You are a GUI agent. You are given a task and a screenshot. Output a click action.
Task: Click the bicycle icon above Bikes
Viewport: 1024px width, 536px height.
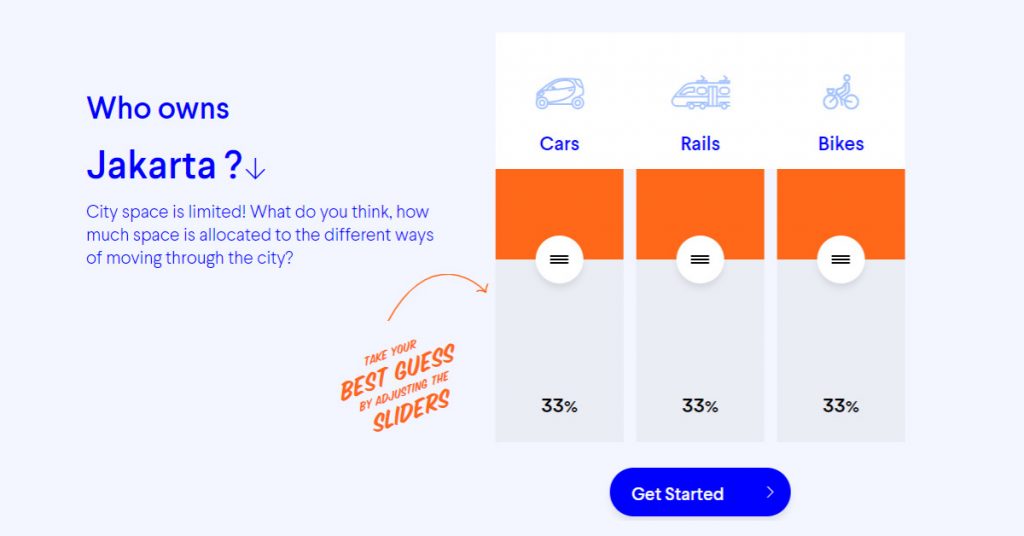(840, 92)
